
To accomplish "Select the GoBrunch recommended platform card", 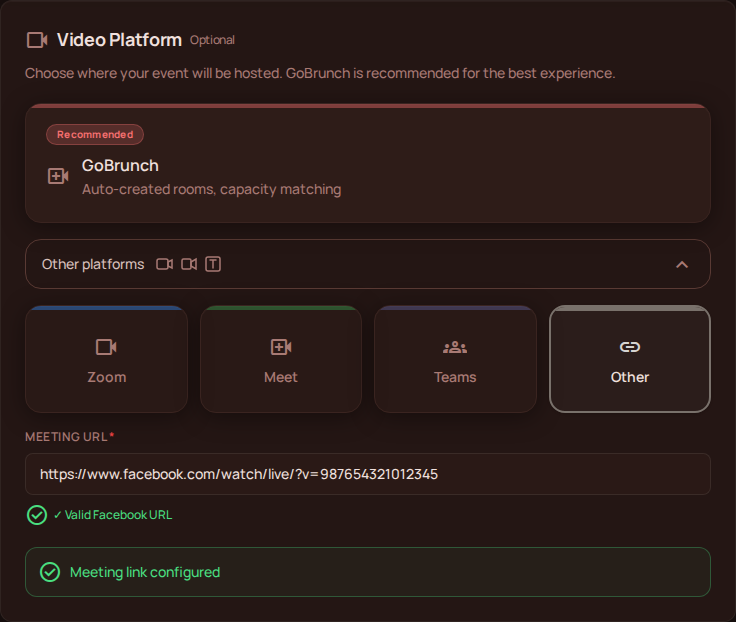I will point(368,163).
